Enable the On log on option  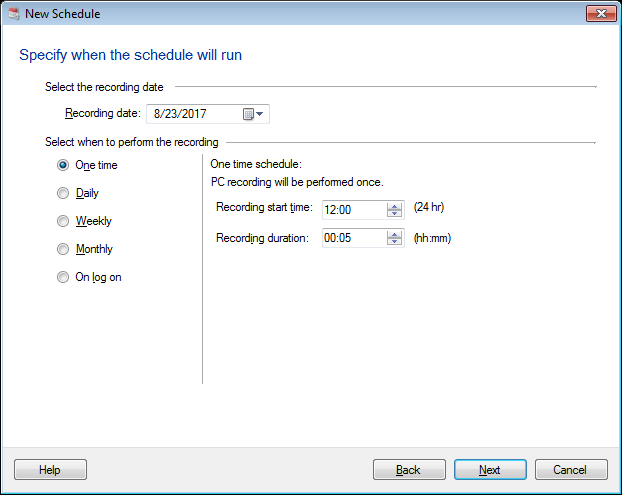pyautogui.click(x=64, y=277)
